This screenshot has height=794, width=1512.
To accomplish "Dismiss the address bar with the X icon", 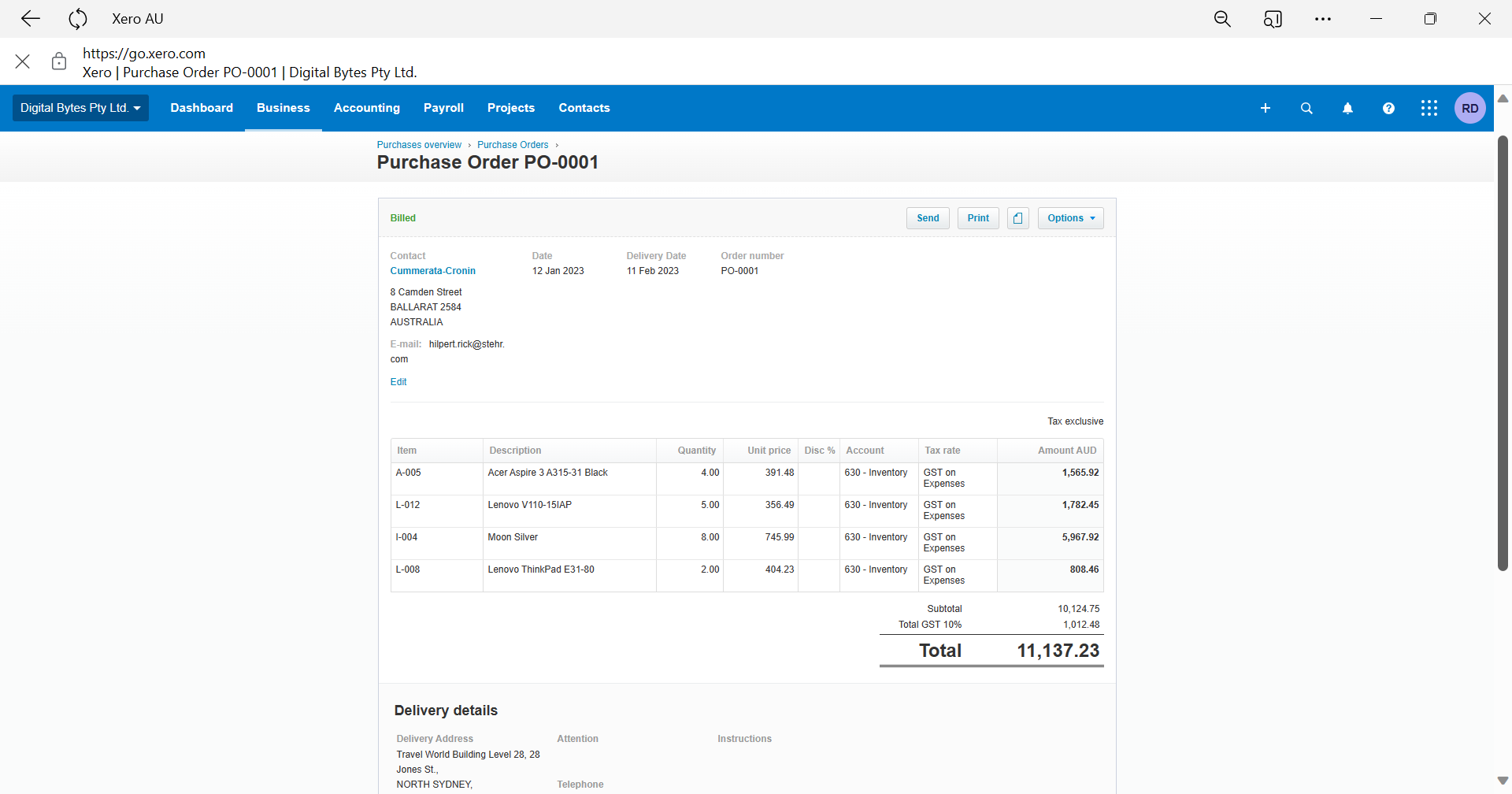I will click(23, 61).
